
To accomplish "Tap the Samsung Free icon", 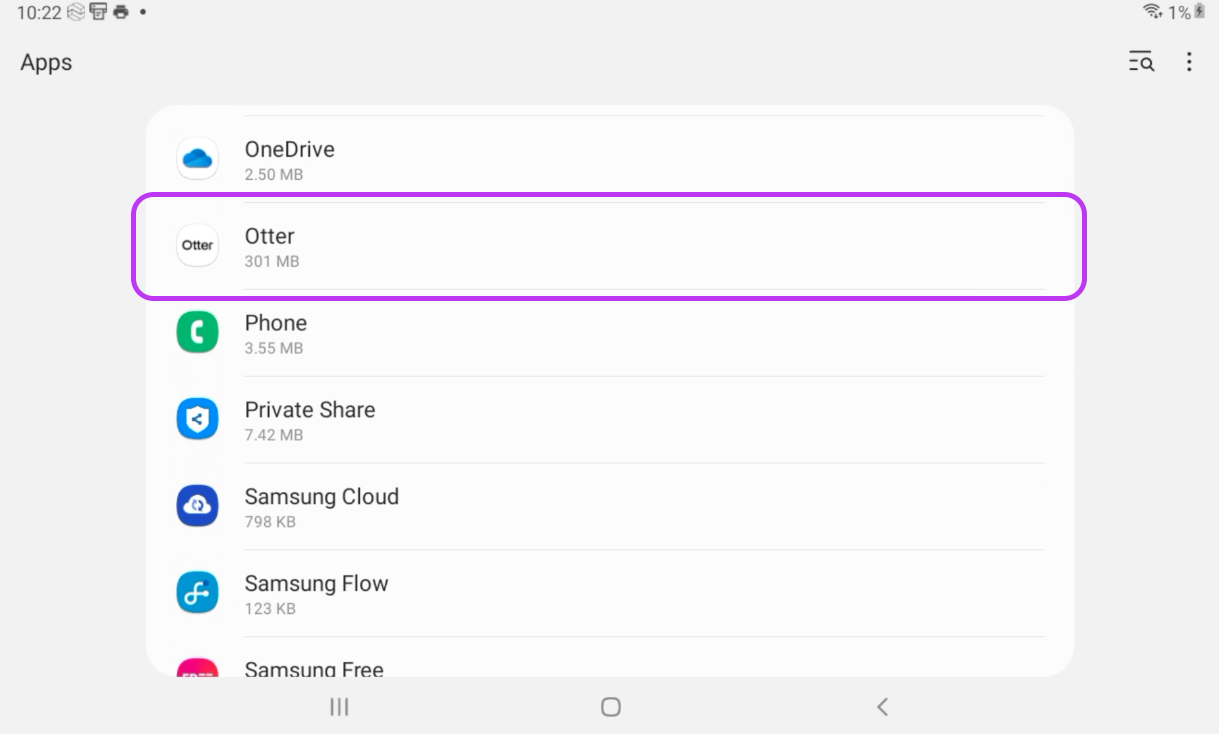I will click(198, 668).
